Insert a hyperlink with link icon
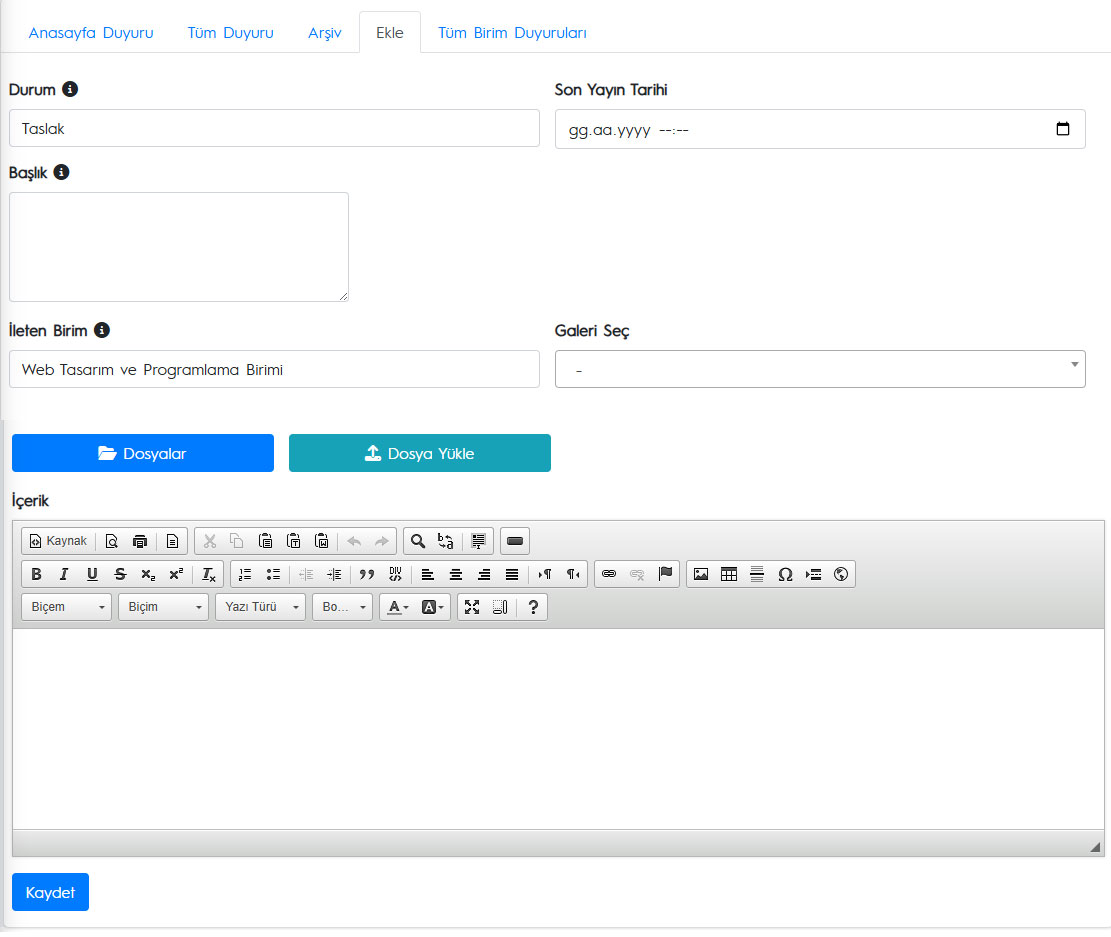The image size is (1111, 937). (609, 574)
